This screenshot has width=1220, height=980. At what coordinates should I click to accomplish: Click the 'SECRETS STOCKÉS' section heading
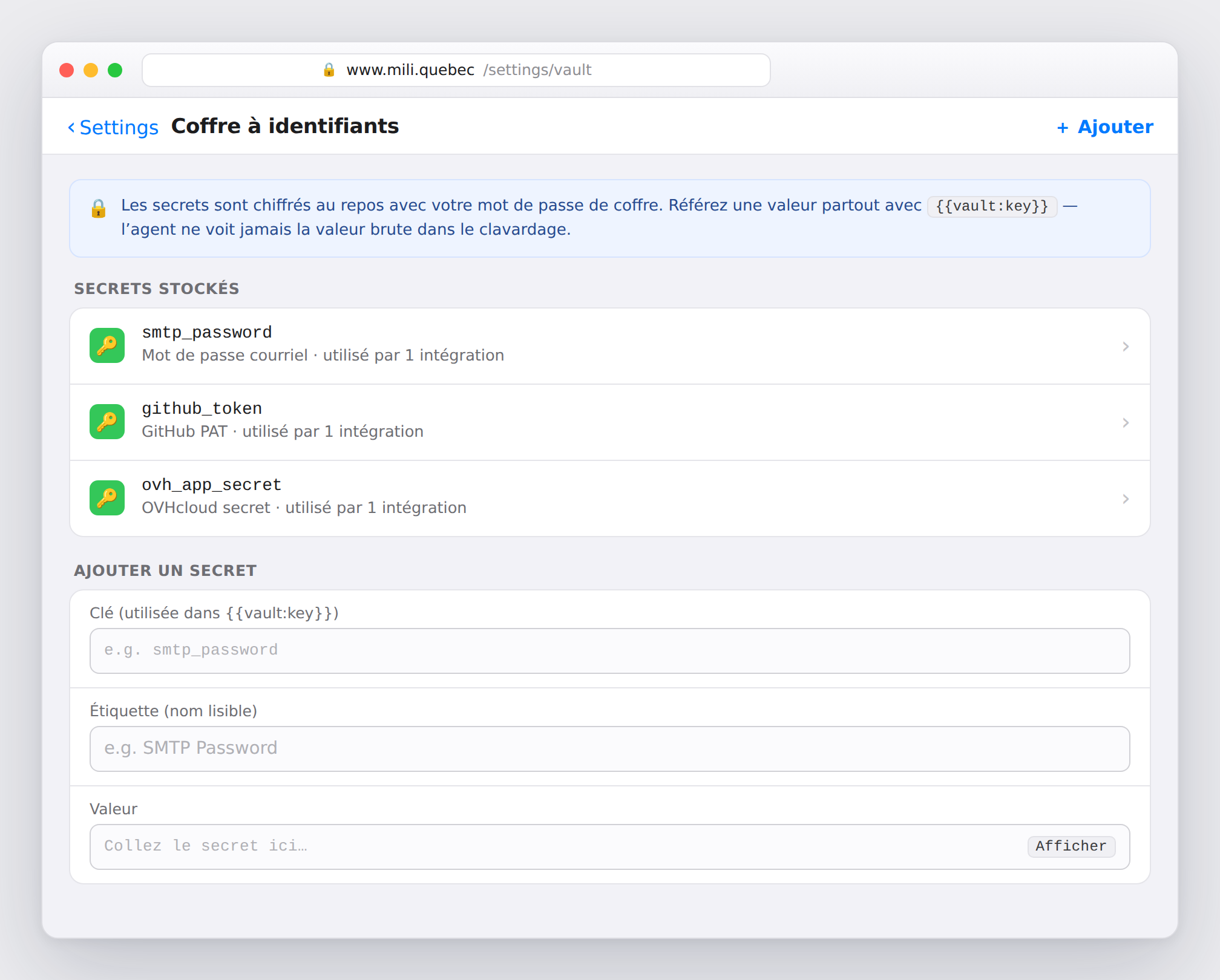click(157, 289)
